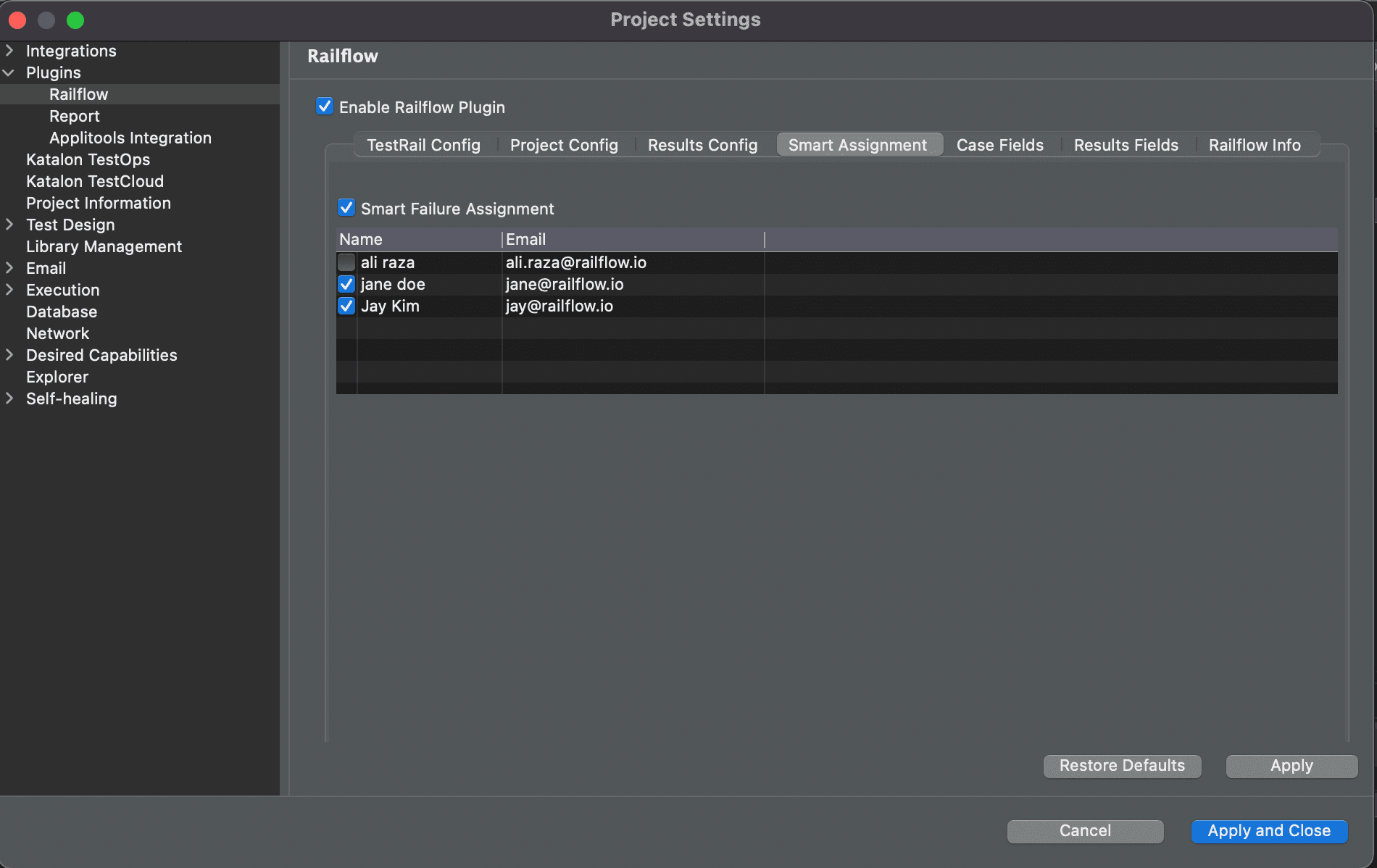
Task: Close the Project Settings window
Action: [x=17, y=20]
